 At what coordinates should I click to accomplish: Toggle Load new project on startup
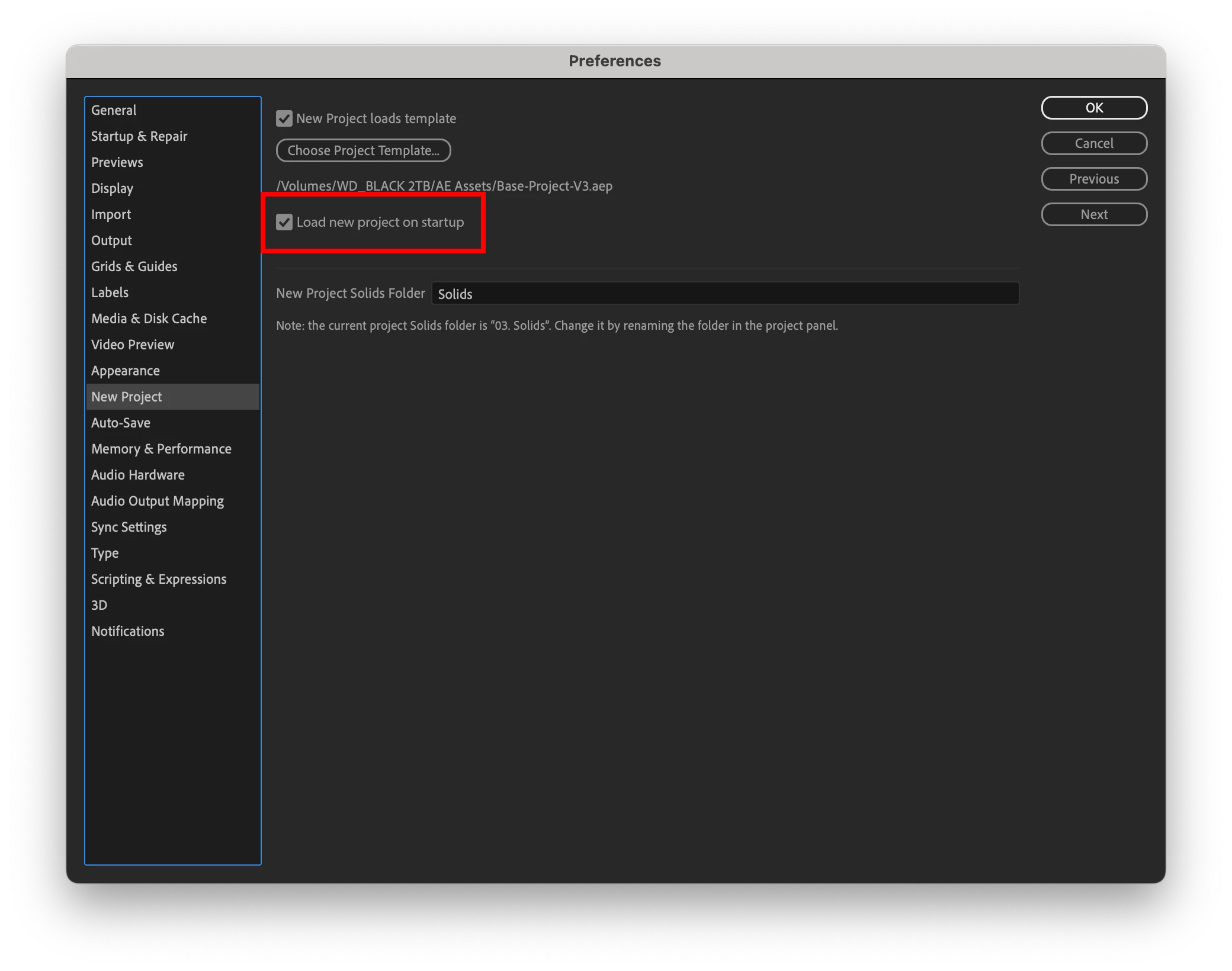click(284, 222)
